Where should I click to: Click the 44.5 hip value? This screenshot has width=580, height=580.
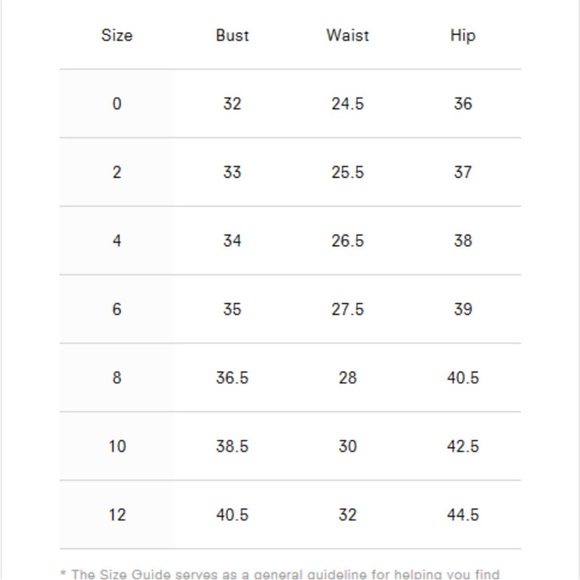pos(463,515)
